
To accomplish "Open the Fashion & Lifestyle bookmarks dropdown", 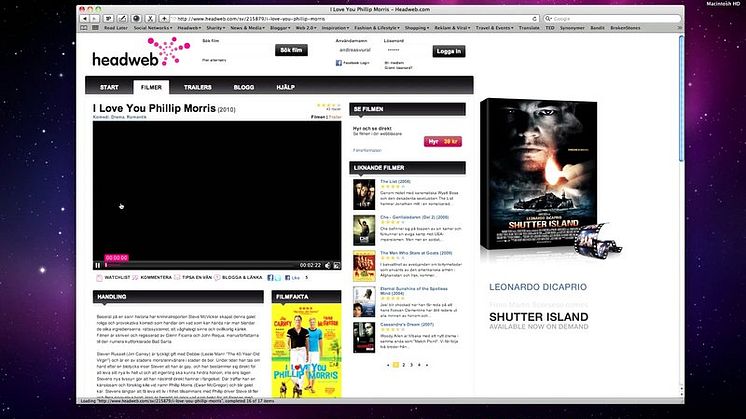I will (377, 28).
